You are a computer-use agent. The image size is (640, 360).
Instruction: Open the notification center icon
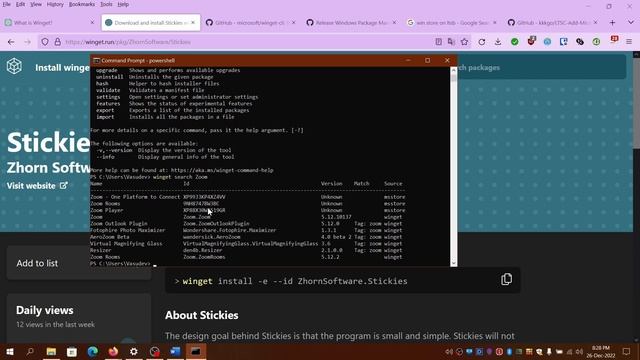tap(627, 351)
